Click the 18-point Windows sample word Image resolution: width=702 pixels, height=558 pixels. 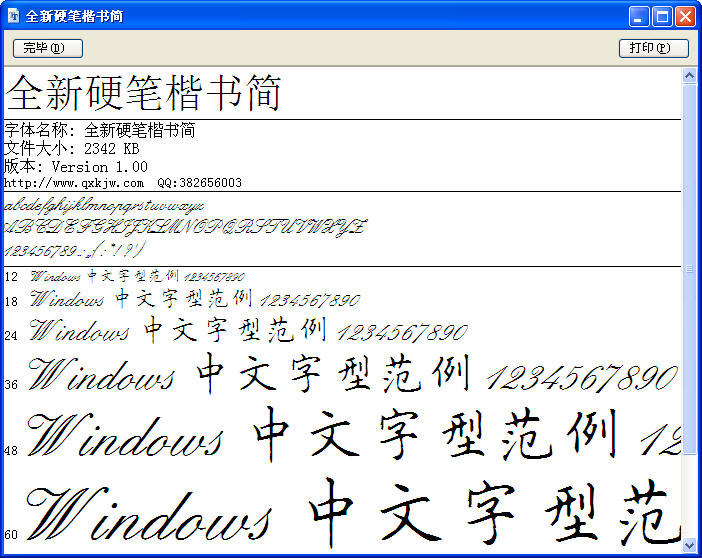[67, 299]
